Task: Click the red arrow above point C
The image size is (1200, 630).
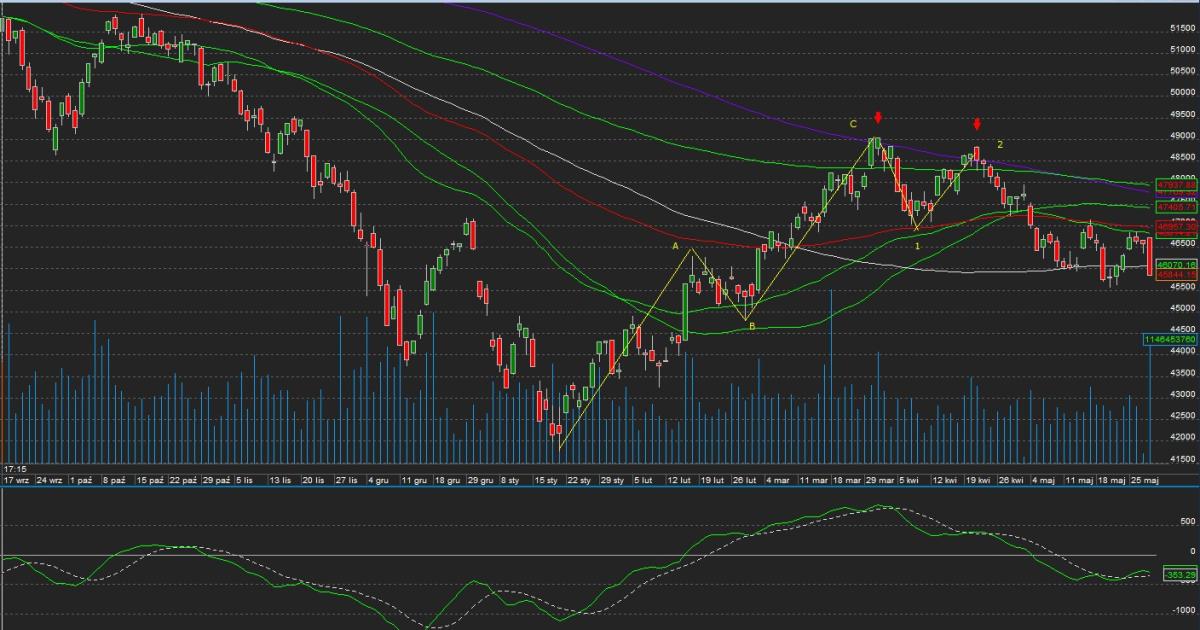Action: (x=878, y=120)
